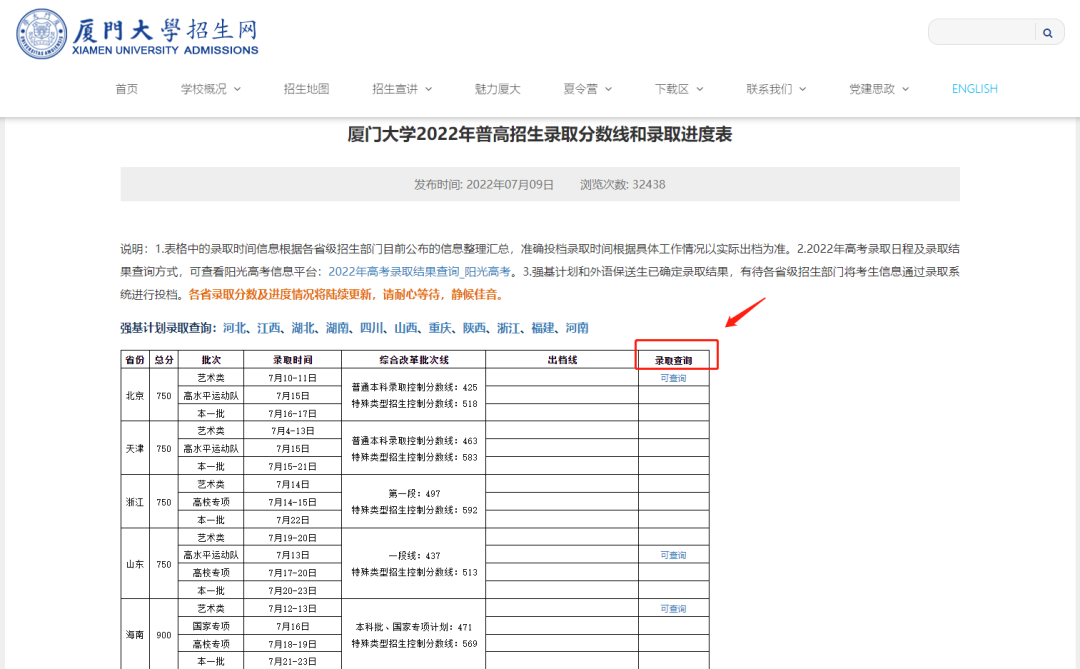
Task: Switch to the ENGLISH site version
Action: (974, 89)
